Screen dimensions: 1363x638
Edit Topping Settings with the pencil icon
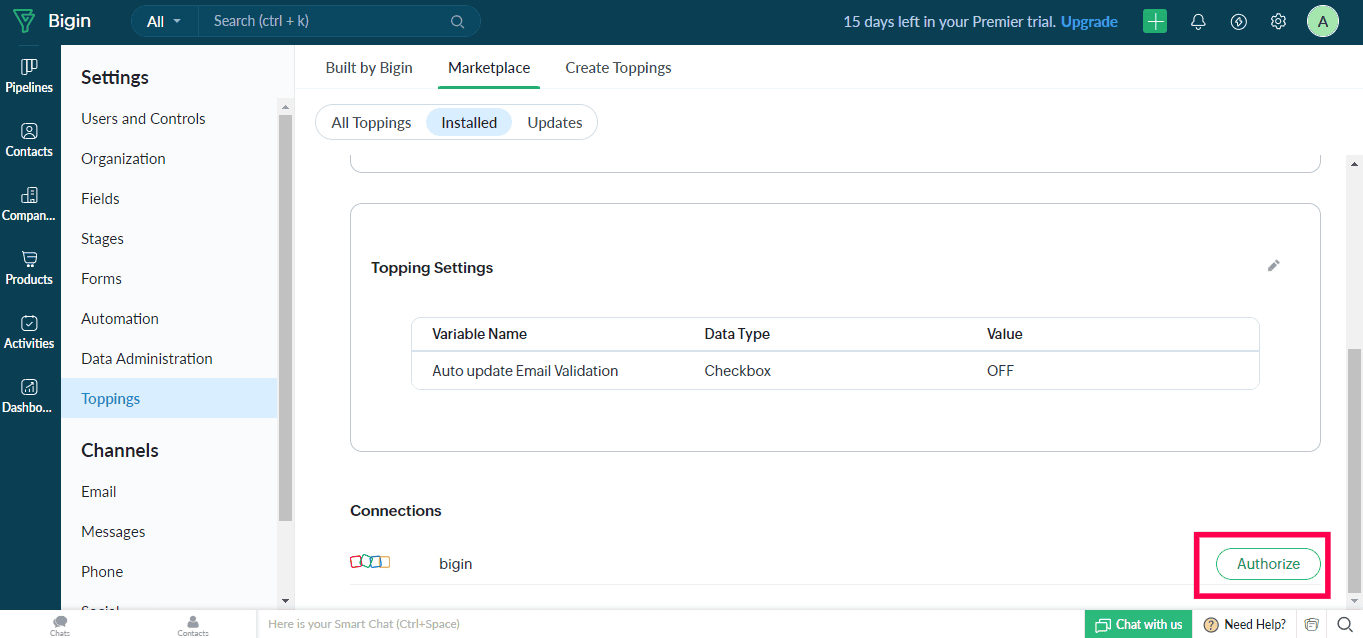pyautogui.click(x=1273, y=266)
